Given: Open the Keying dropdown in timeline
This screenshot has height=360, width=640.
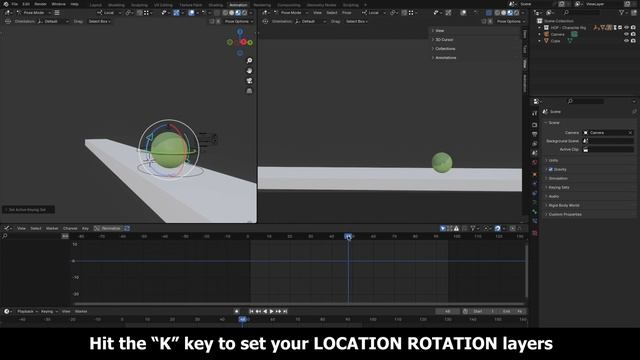Looking at the screenshot, I should [x=49, y=311].
